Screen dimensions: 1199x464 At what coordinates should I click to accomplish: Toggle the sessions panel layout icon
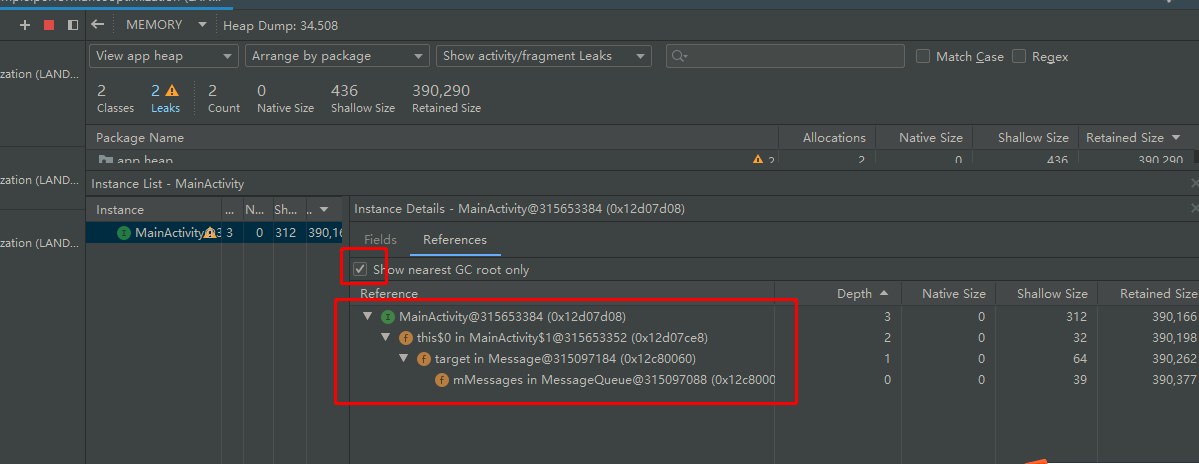click(73, 25)
